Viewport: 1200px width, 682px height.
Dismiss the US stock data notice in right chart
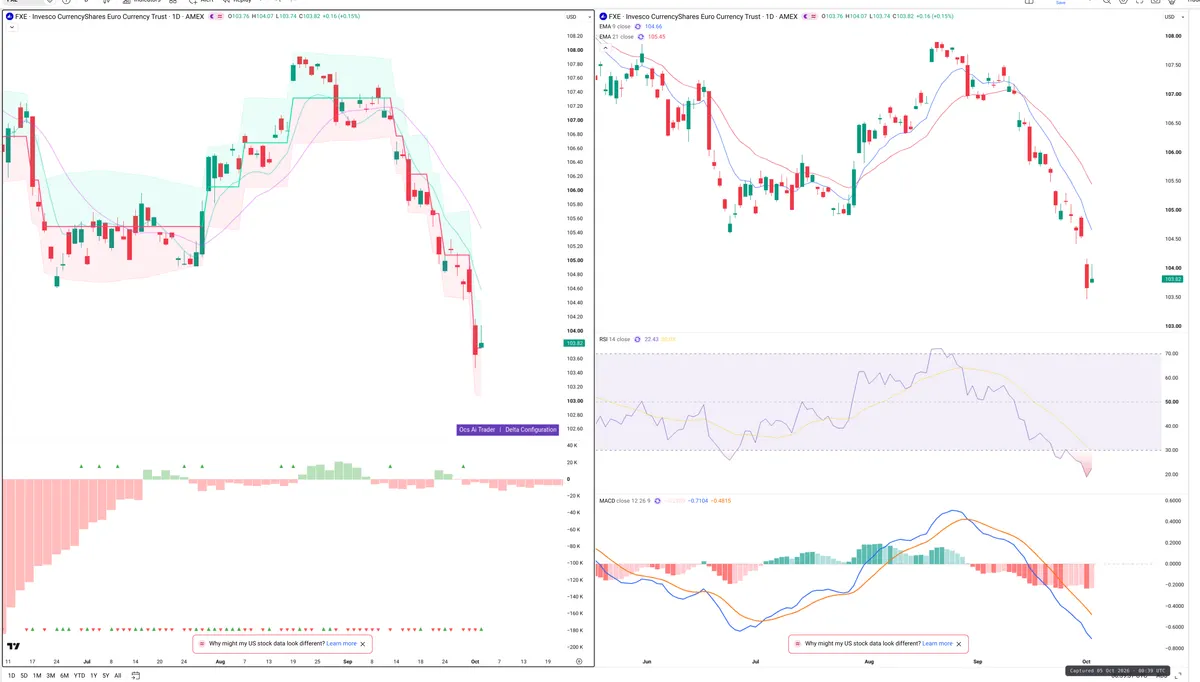[x=959, y=644]
